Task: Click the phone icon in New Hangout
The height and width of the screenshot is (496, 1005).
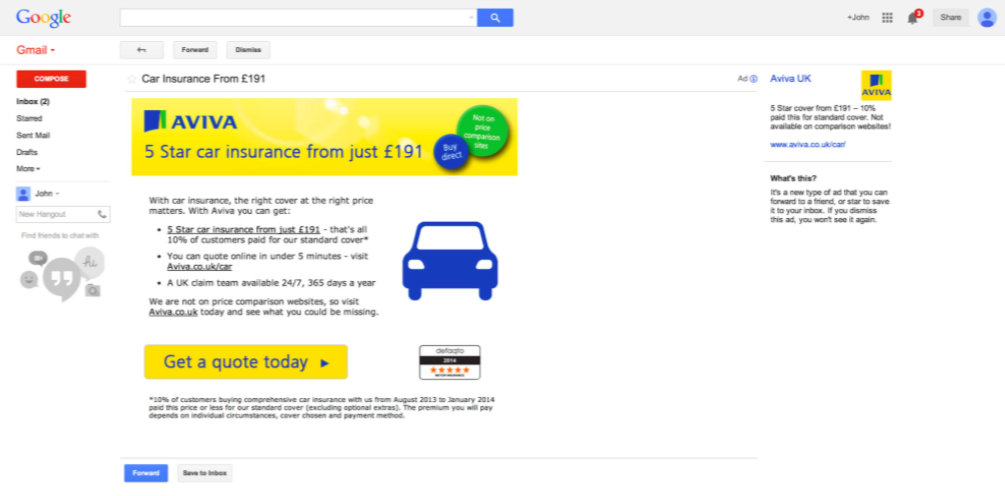Action: (102, 214)
